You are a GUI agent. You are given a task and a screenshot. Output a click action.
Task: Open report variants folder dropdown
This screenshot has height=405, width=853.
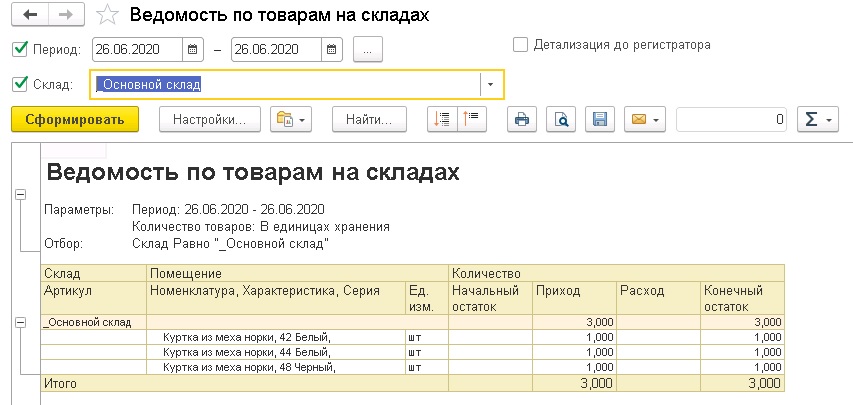click(x=291, y=119)
